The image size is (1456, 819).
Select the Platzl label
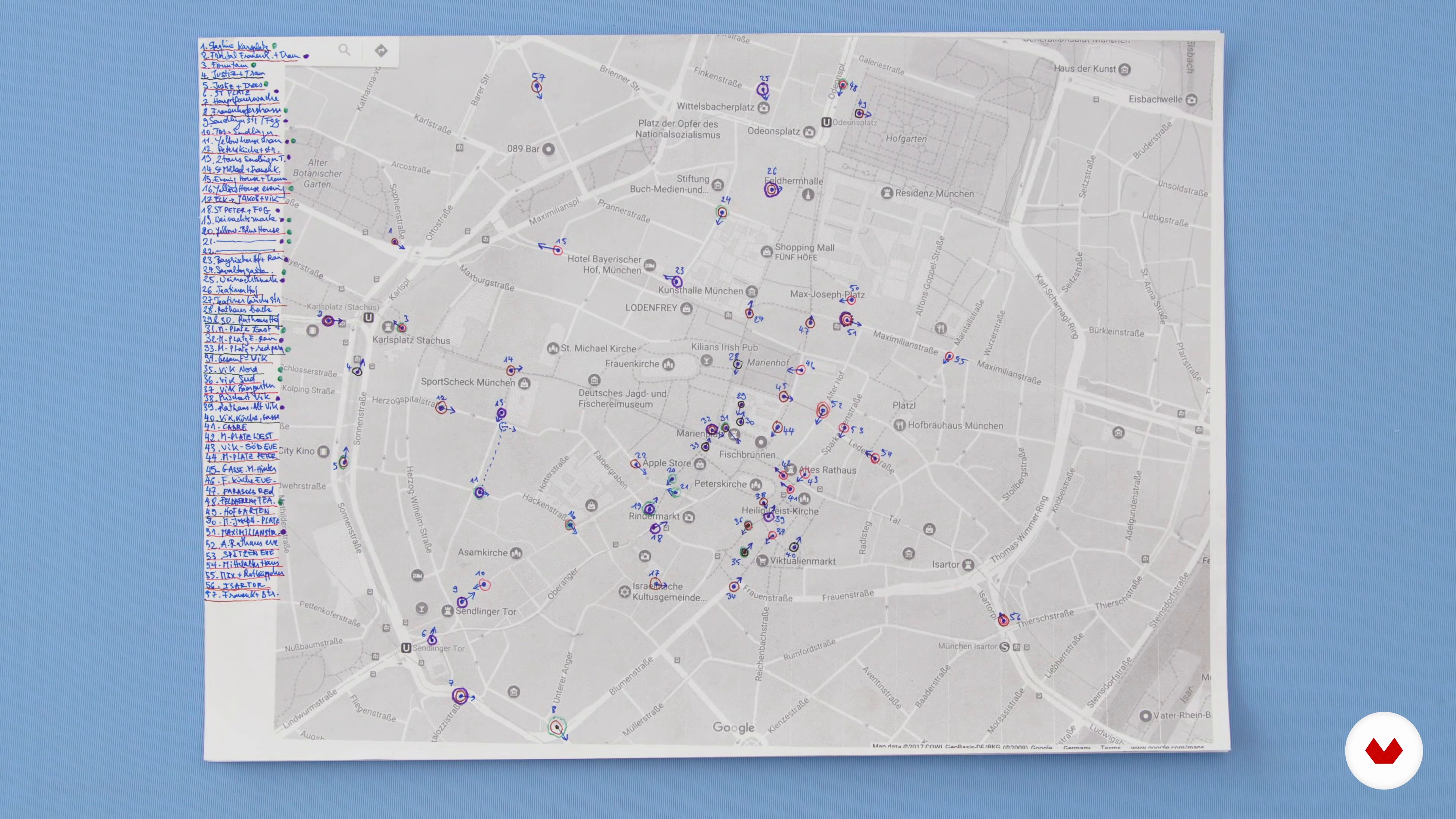(x=904, y=406)
